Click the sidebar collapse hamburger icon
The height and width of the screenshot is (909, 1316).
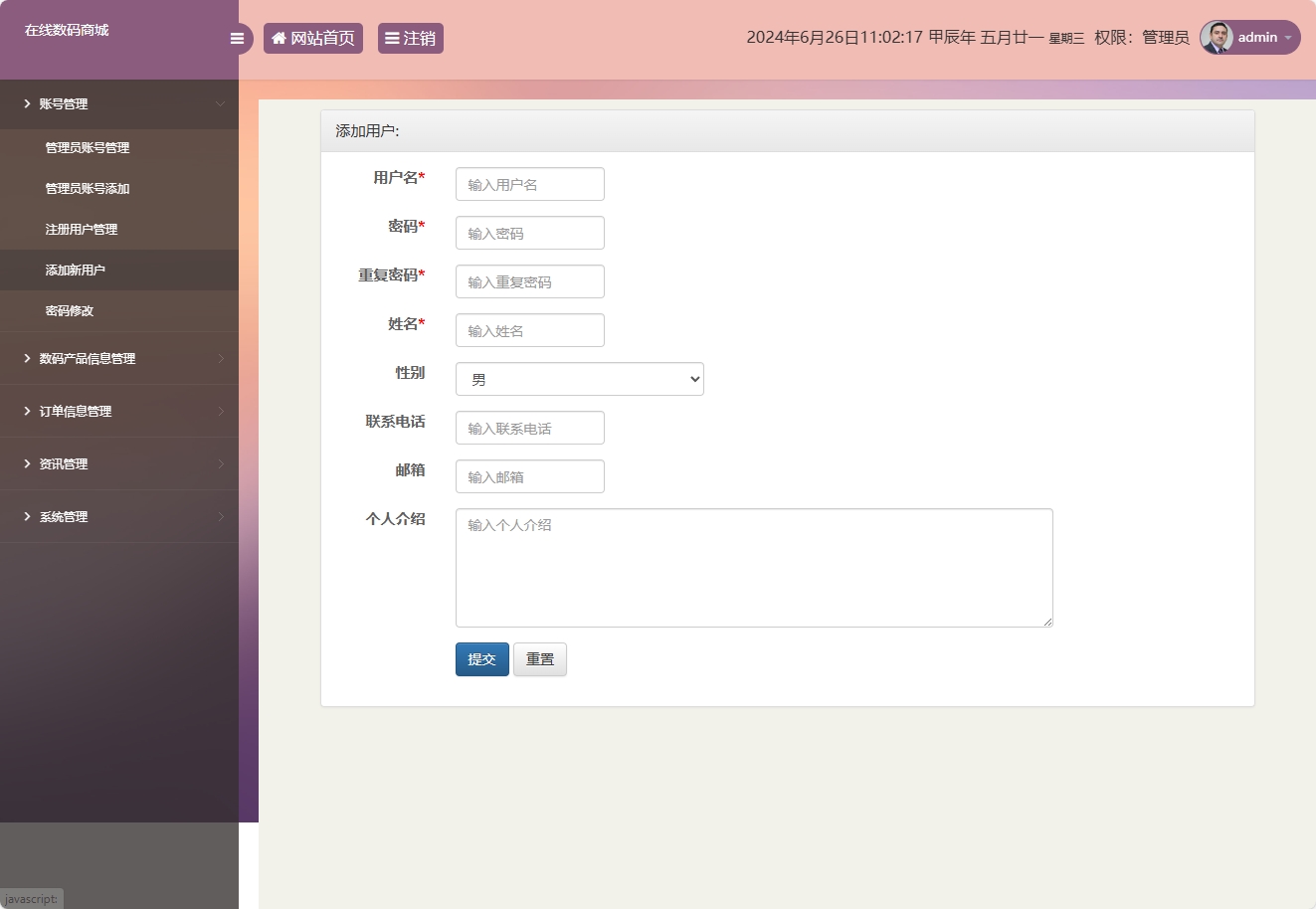pyautogui.click(x=237, y=38)
